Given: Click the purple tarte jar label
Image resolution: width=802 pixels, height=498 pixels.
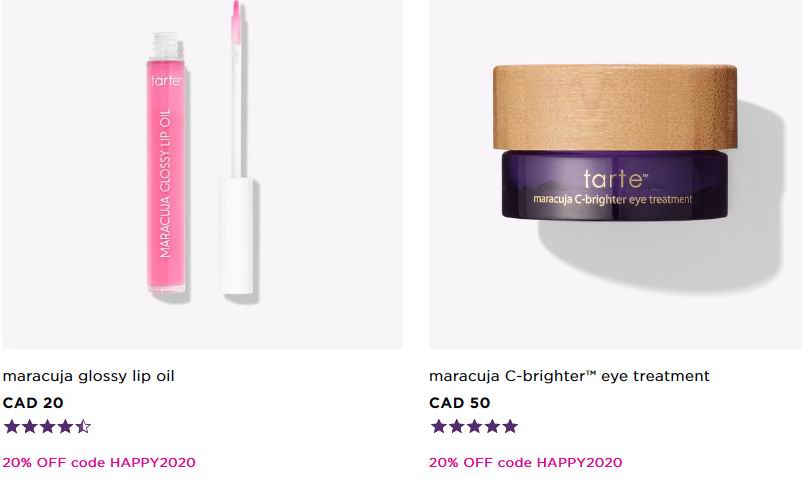Looking at the screenshot, I should (614, 185).
